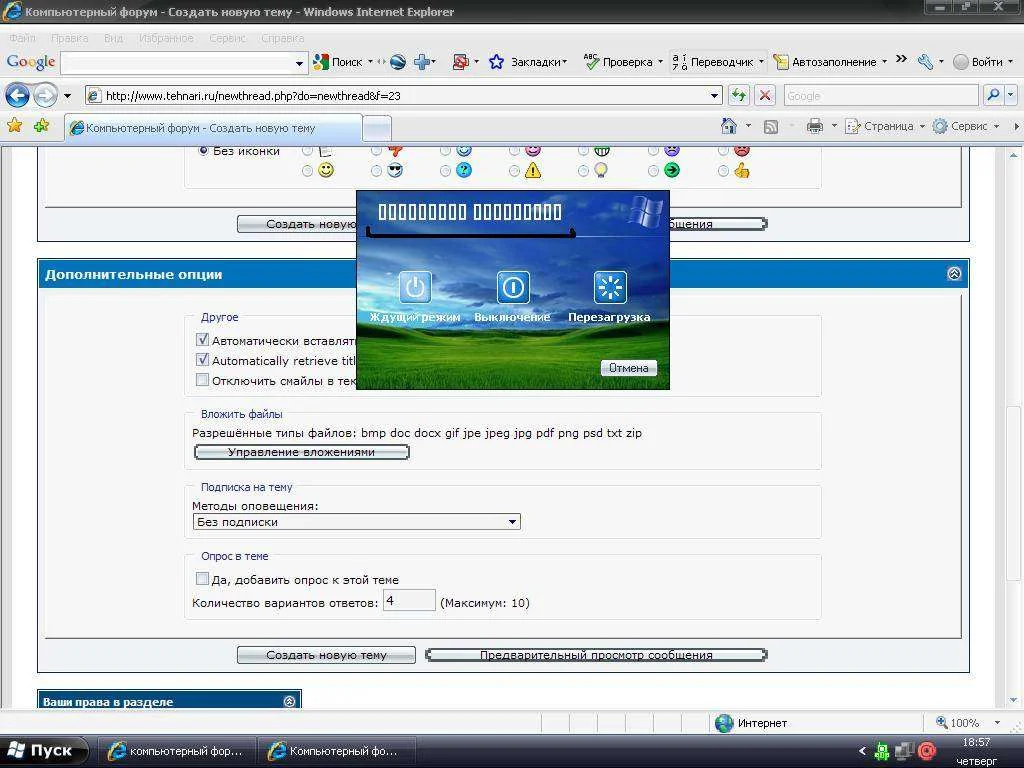1024x768 pixels.
Task: Open the 'Сервис' menu in menu bar
Action: coord(227,38)
